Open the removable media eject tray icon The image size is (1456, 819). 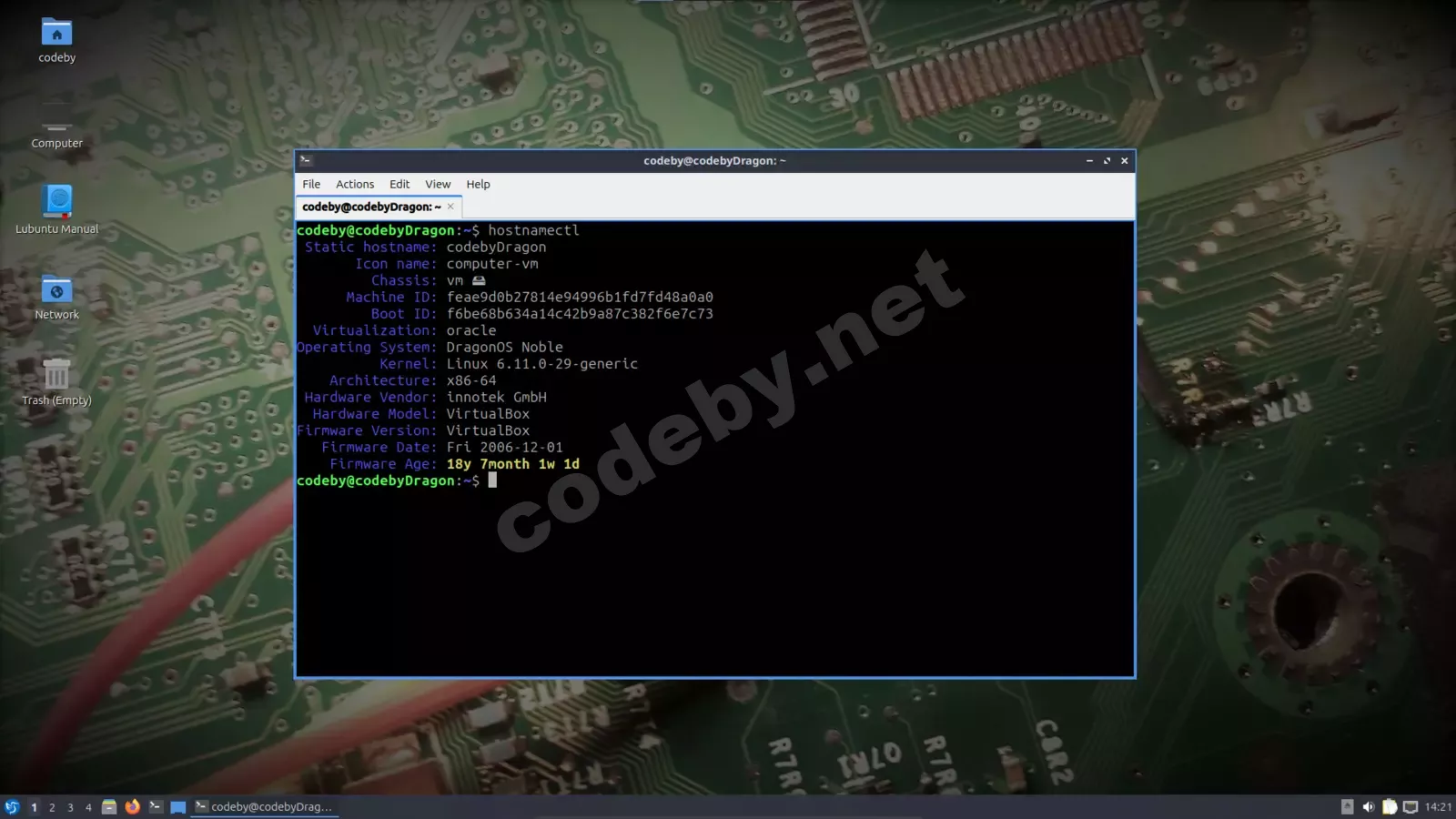point(1348,807)
